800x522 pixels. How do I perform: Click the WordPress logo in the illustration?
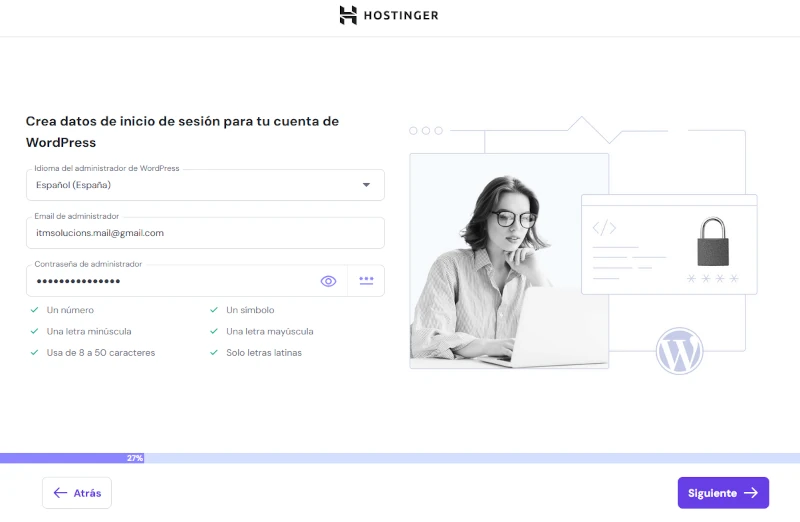[x=680, y=351]
